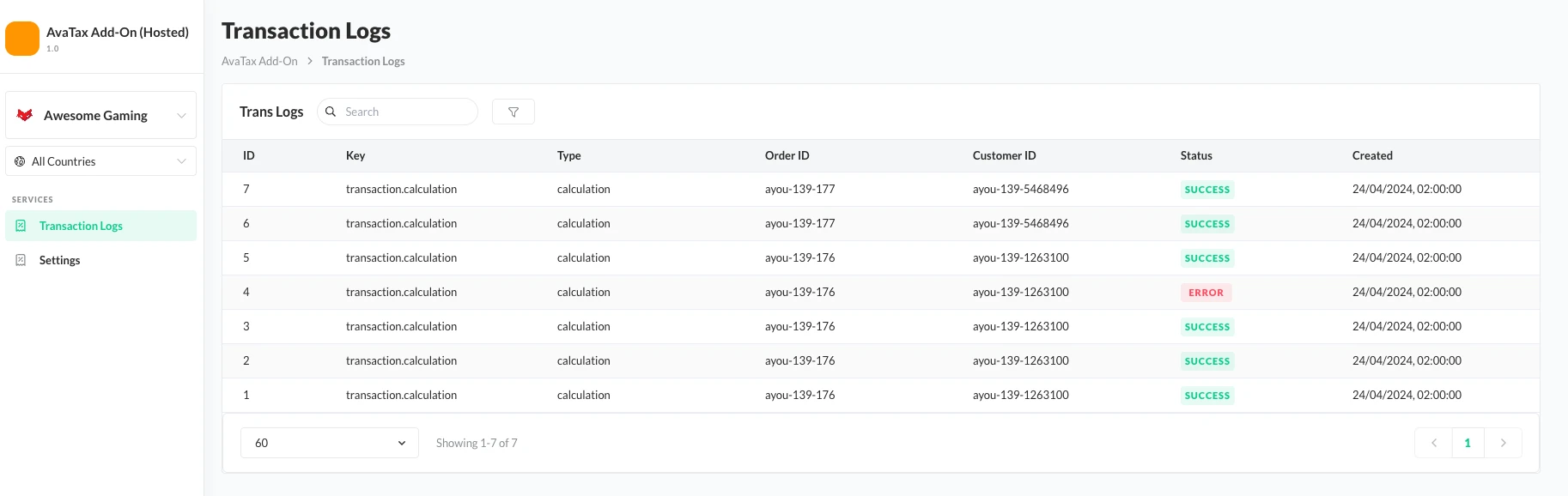Click the search magnifier icon
The width and height of the screenshot is (1568, 496).
(x=331, y=112)
